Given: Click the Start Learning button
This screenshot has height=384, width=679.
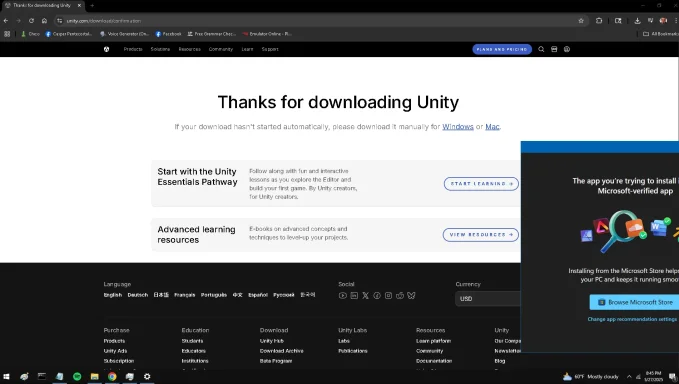Looking at the screenshot, I should 481,184.
